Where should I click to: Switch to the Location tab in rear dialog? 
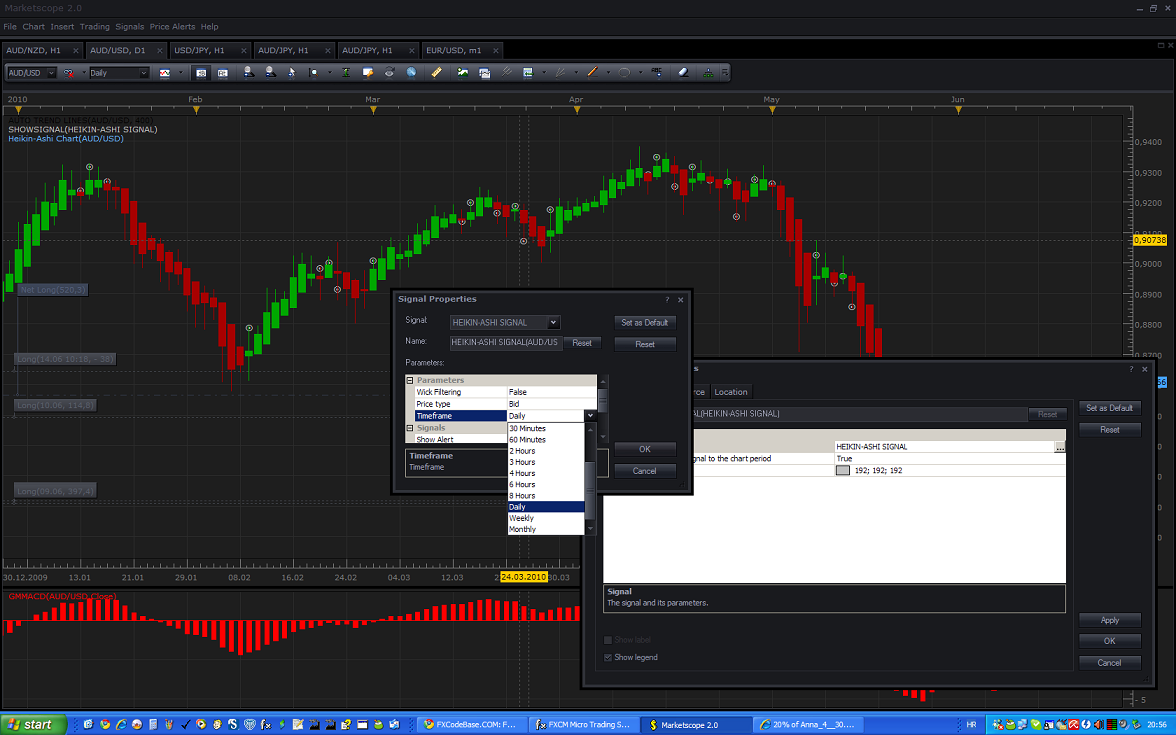[x=730, y=392]
